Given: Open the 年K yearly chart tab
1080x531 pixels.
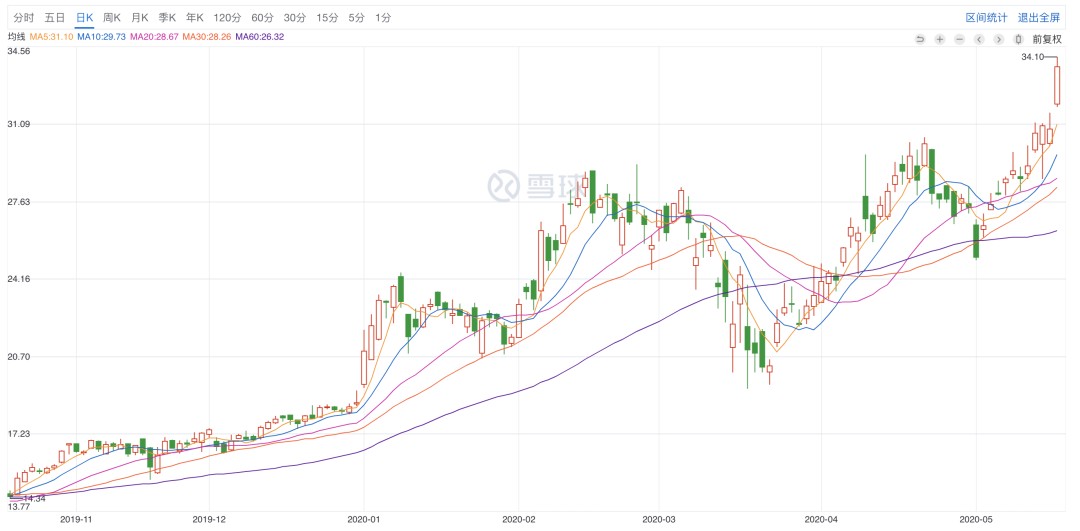Looking at the screenshot, I should [x=195, y=18].
